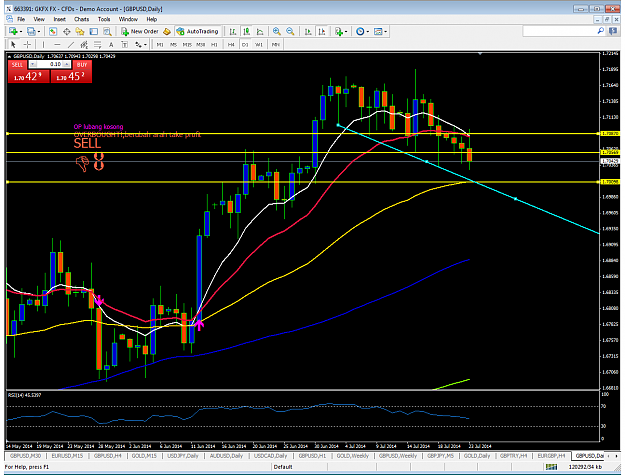
Task: Expand the Profiles dropdown arrow
Action: 39,31
